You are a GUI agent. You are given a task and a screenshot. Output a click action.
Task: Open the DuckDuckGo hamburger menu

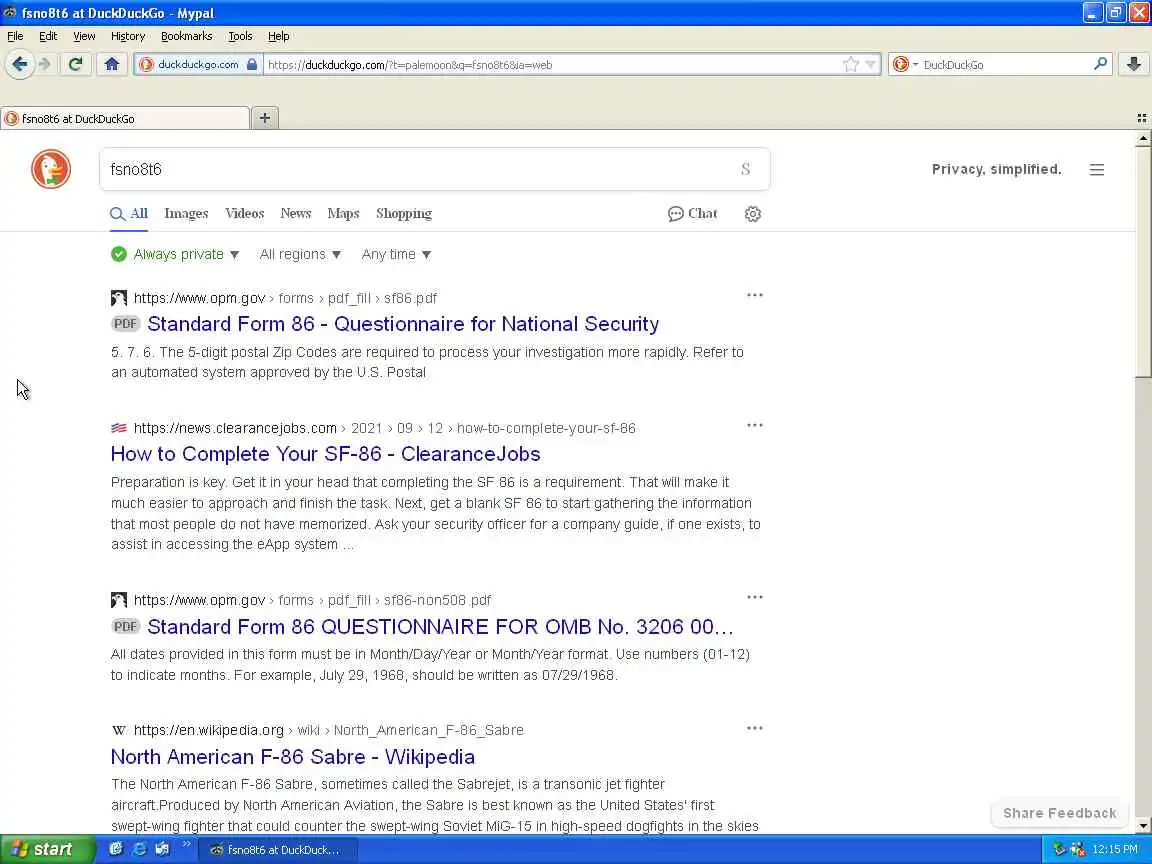tap(1097, 170)
